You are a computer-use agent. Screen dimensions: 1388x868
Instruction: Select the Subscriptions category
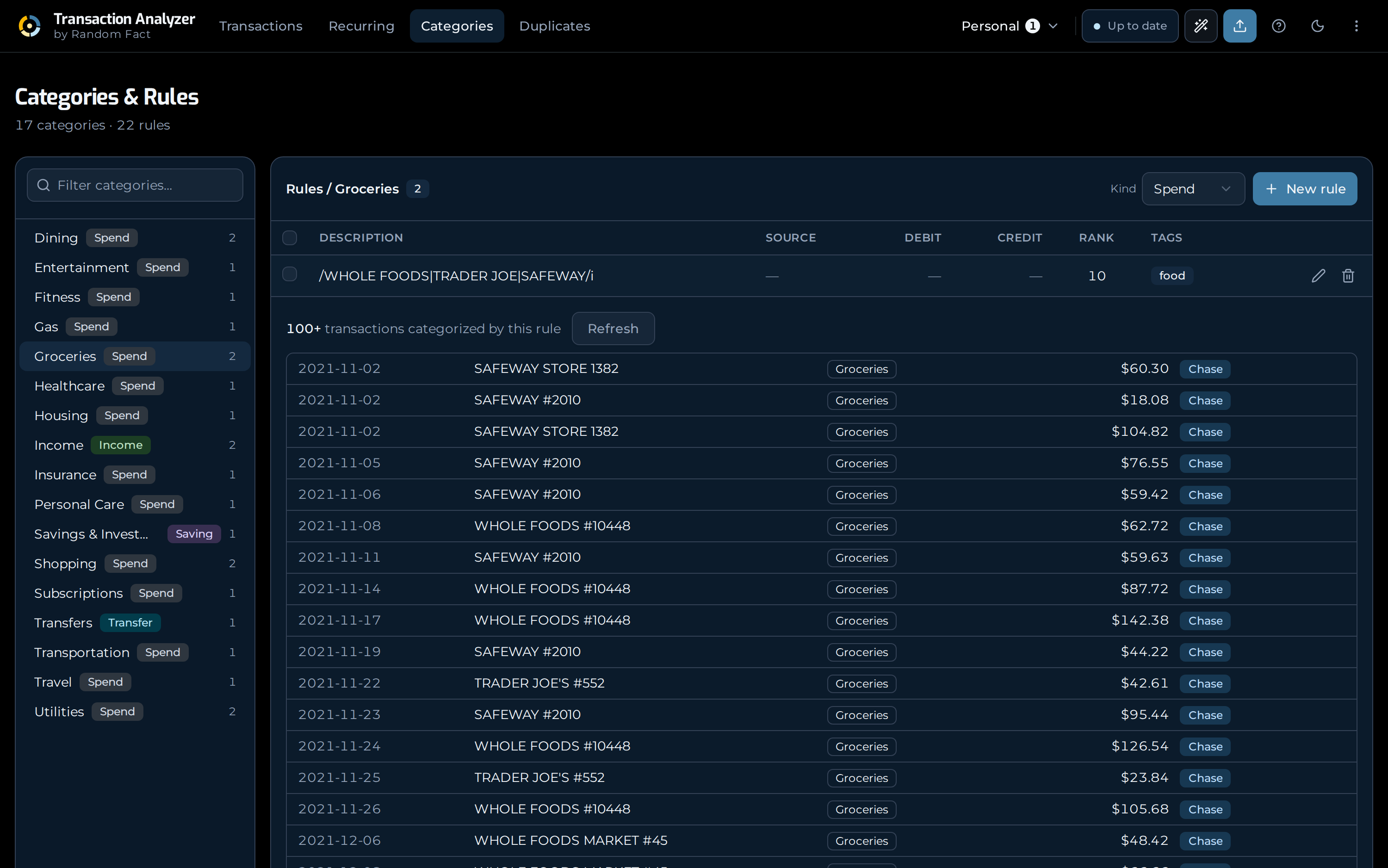pyautogui.click(x=135, y=593)
